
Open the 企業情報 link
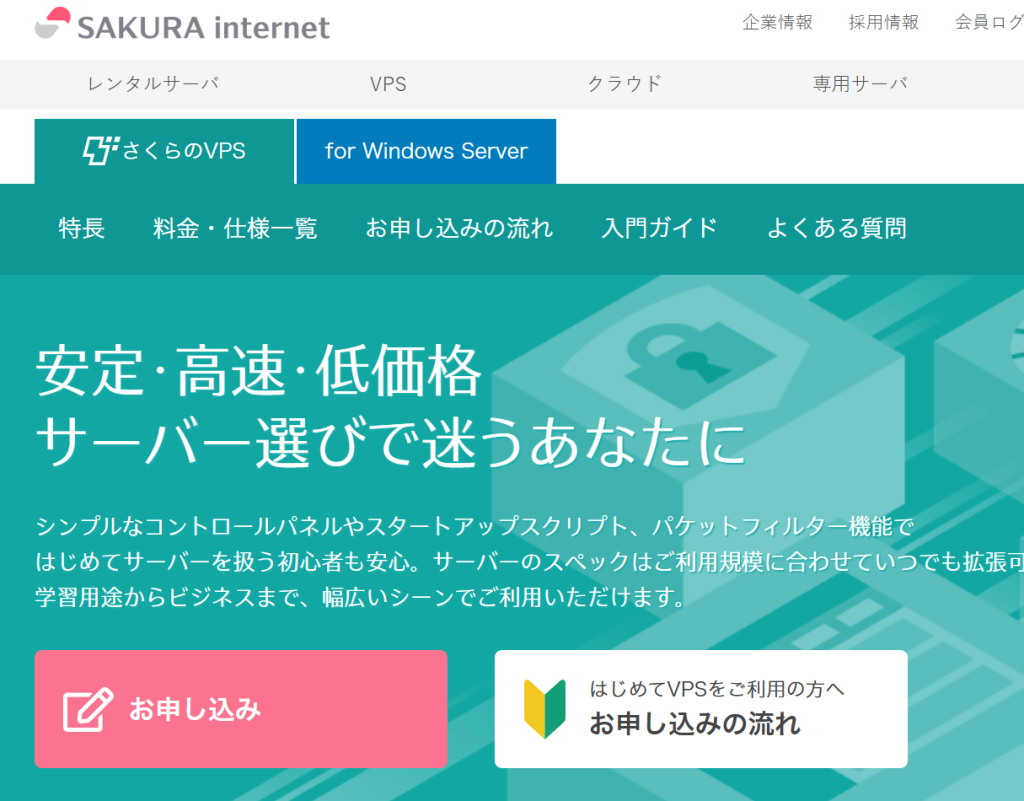coord(777,22)
